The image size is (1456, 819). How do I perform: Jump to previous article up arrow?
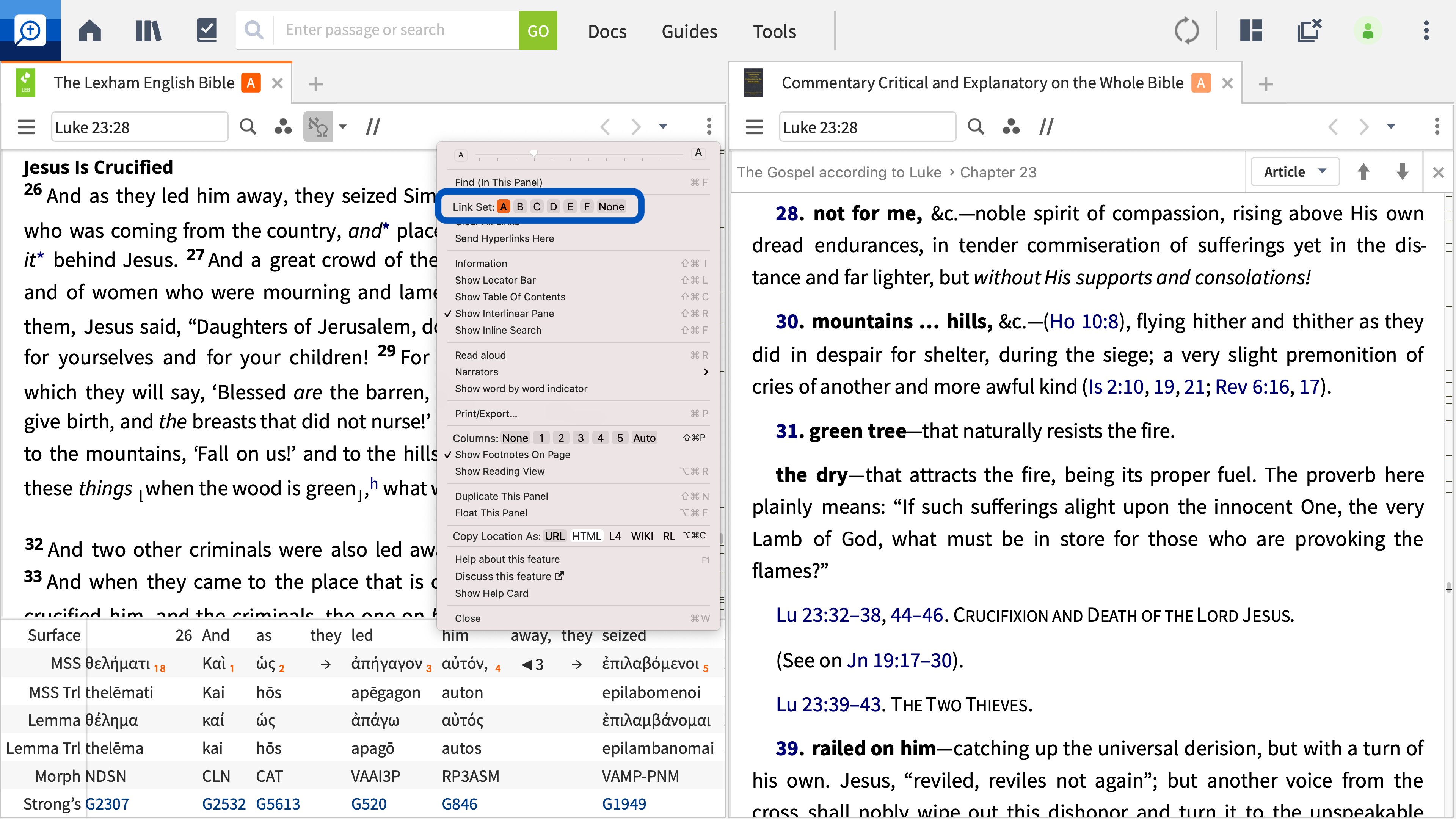(x=1363, y=172)
